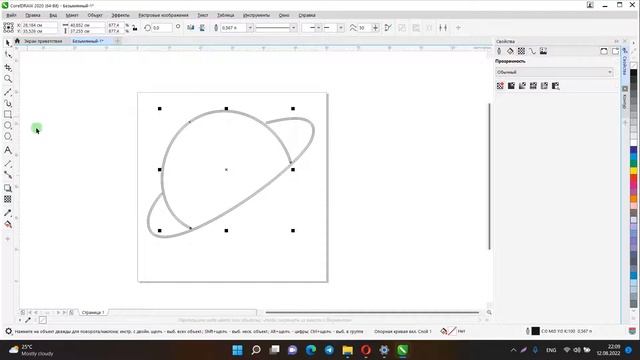Pick the yellow swatch in color palette

(633, 171)
